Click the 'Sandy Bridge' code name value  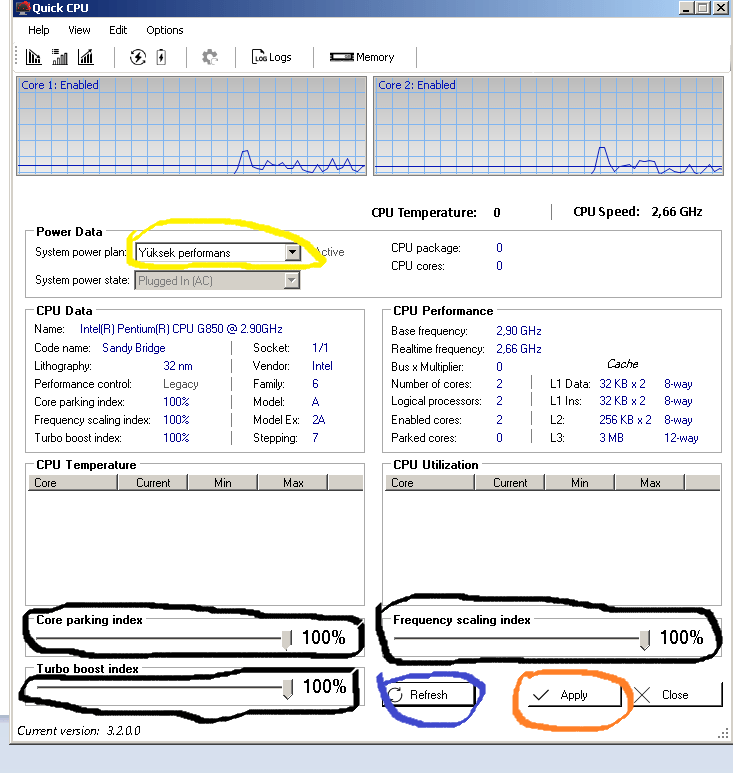click(x=134, y=348)
